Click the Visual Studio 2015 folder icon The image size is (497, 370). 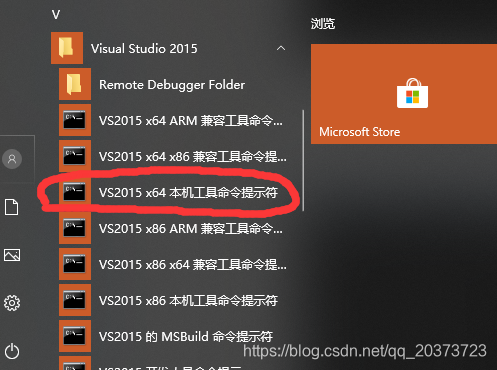pyautogui.click(x=67, y=48)
